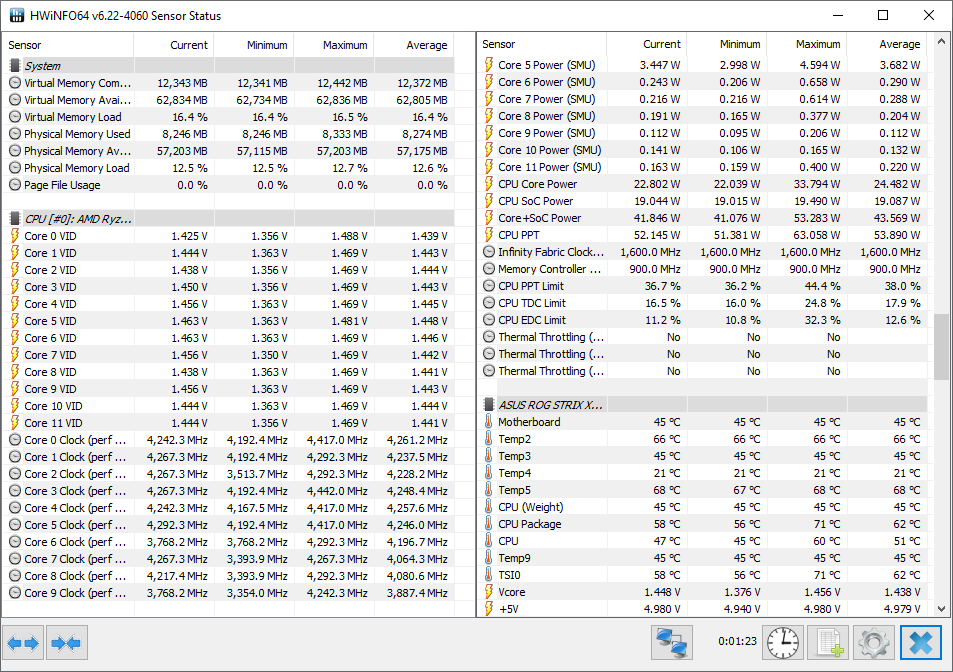Click the lightning icon beside Vcore

click(489, 592)
